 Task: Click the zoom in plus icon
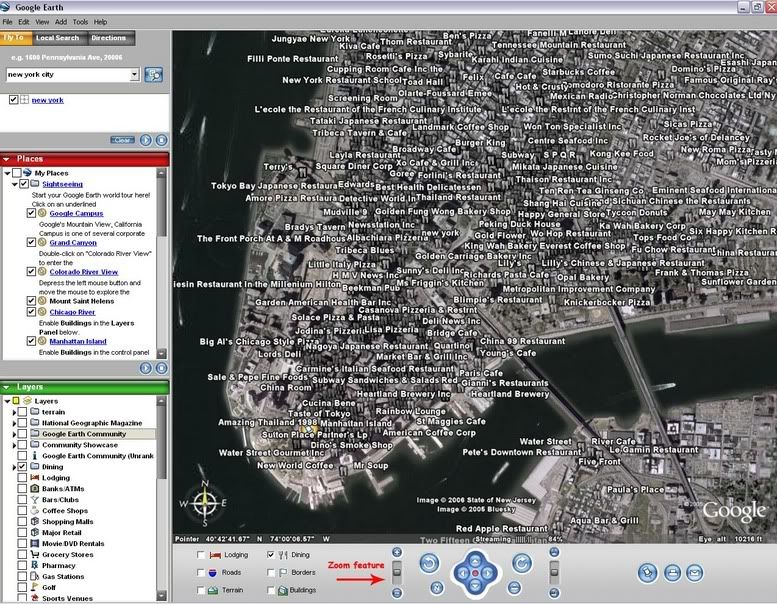coord(397,552)
